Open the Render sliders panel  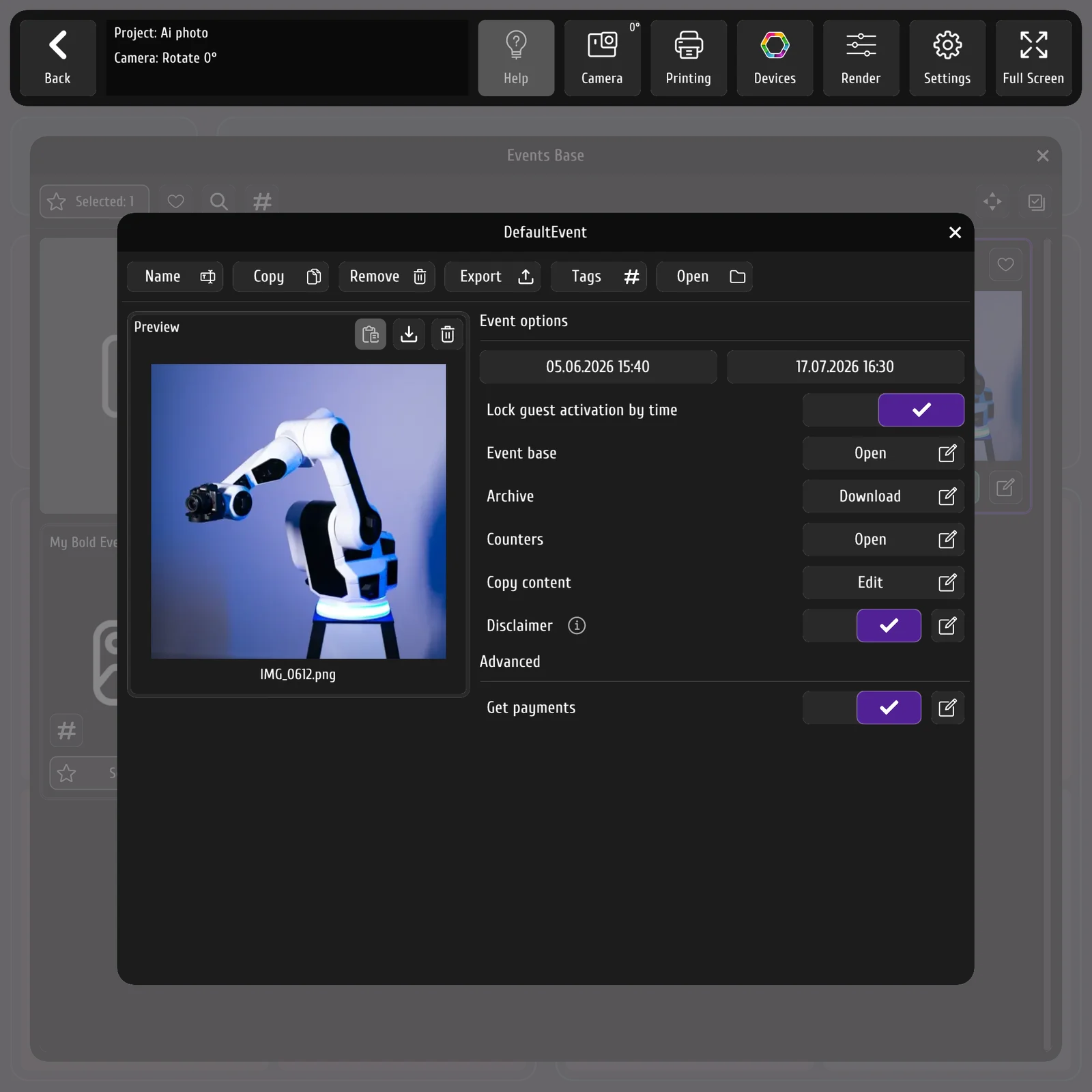coord(861,58)
